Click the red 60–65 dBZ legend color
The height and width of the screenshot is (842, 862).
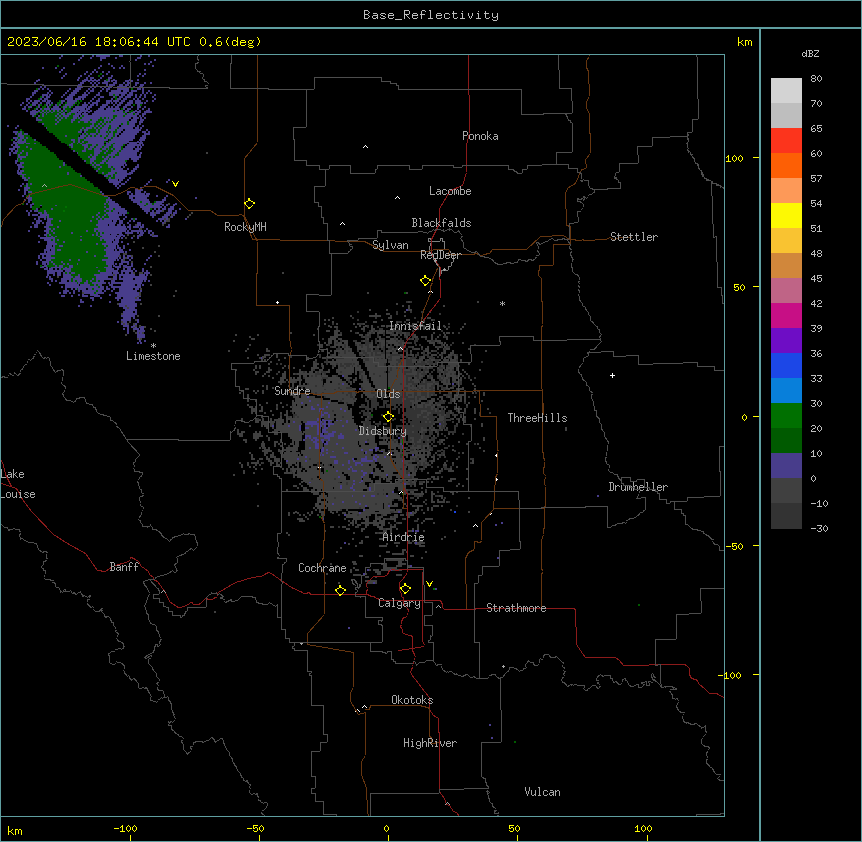point(786,141)
